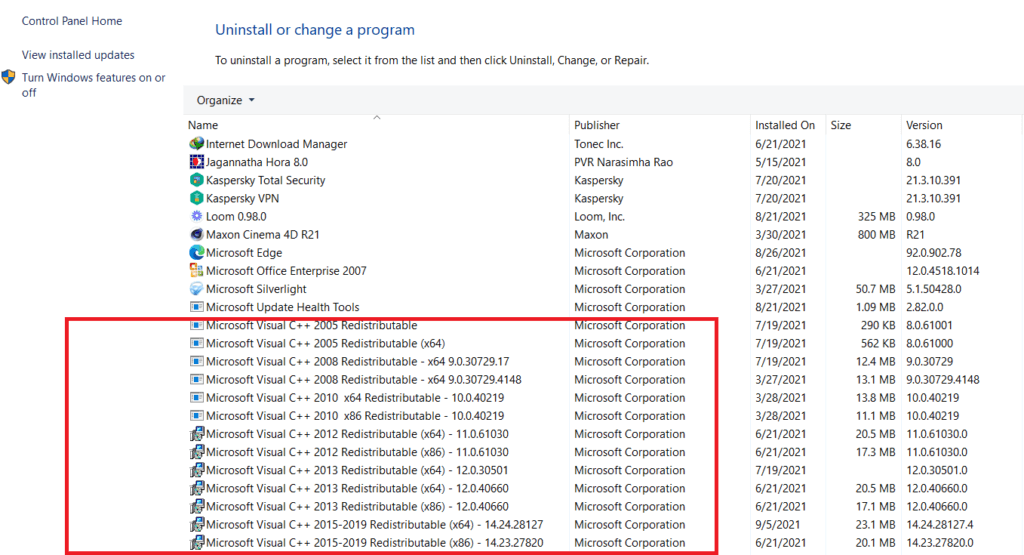This screenshot has width=1024, height=555.
Task: Click the Microsoft Edge icon
Action: tap(197, 253)
